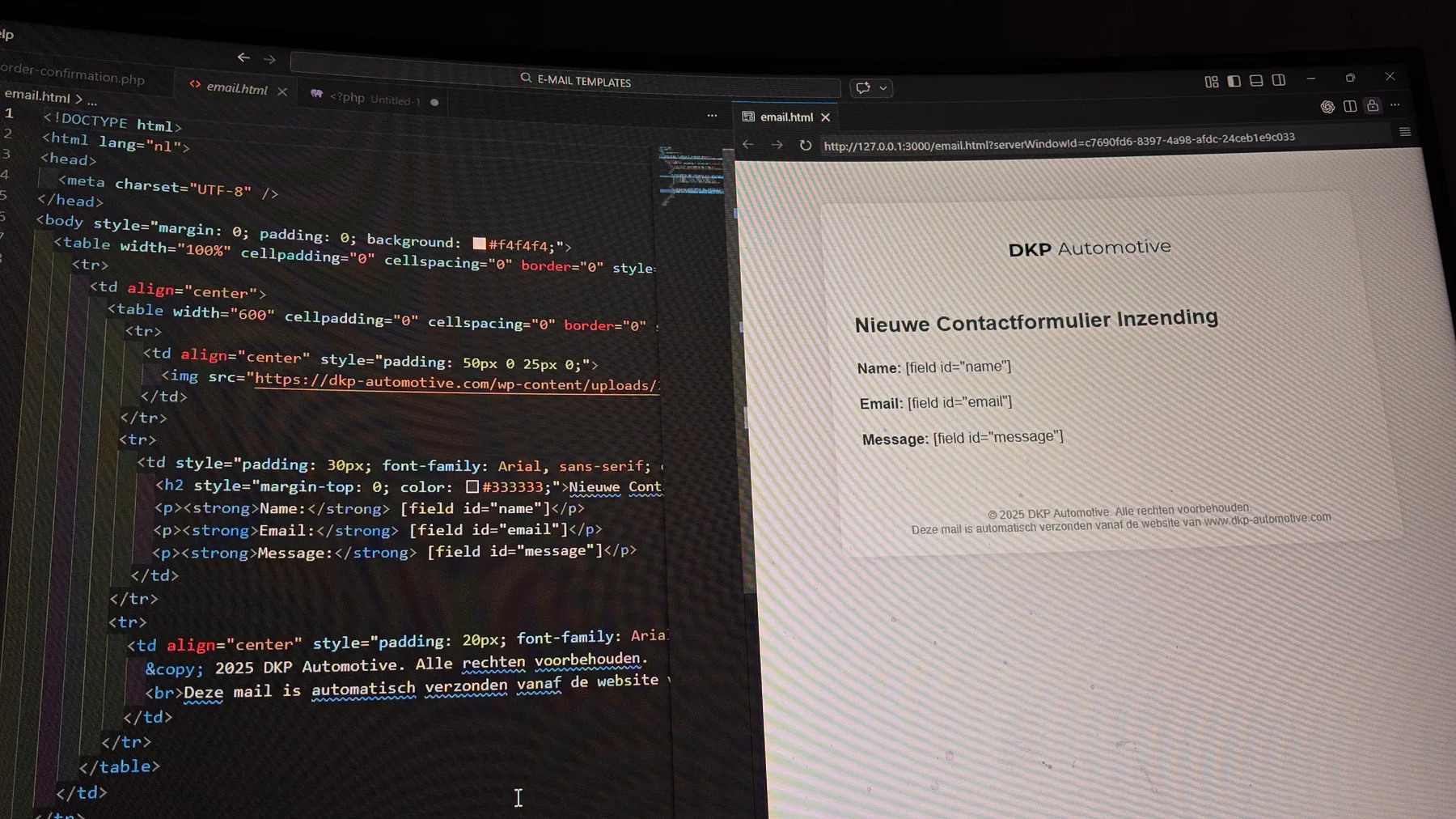Click the [field id="name"] text in preview
The height and width of the screenshot is (819, 1456).
[x=959, y=367]
